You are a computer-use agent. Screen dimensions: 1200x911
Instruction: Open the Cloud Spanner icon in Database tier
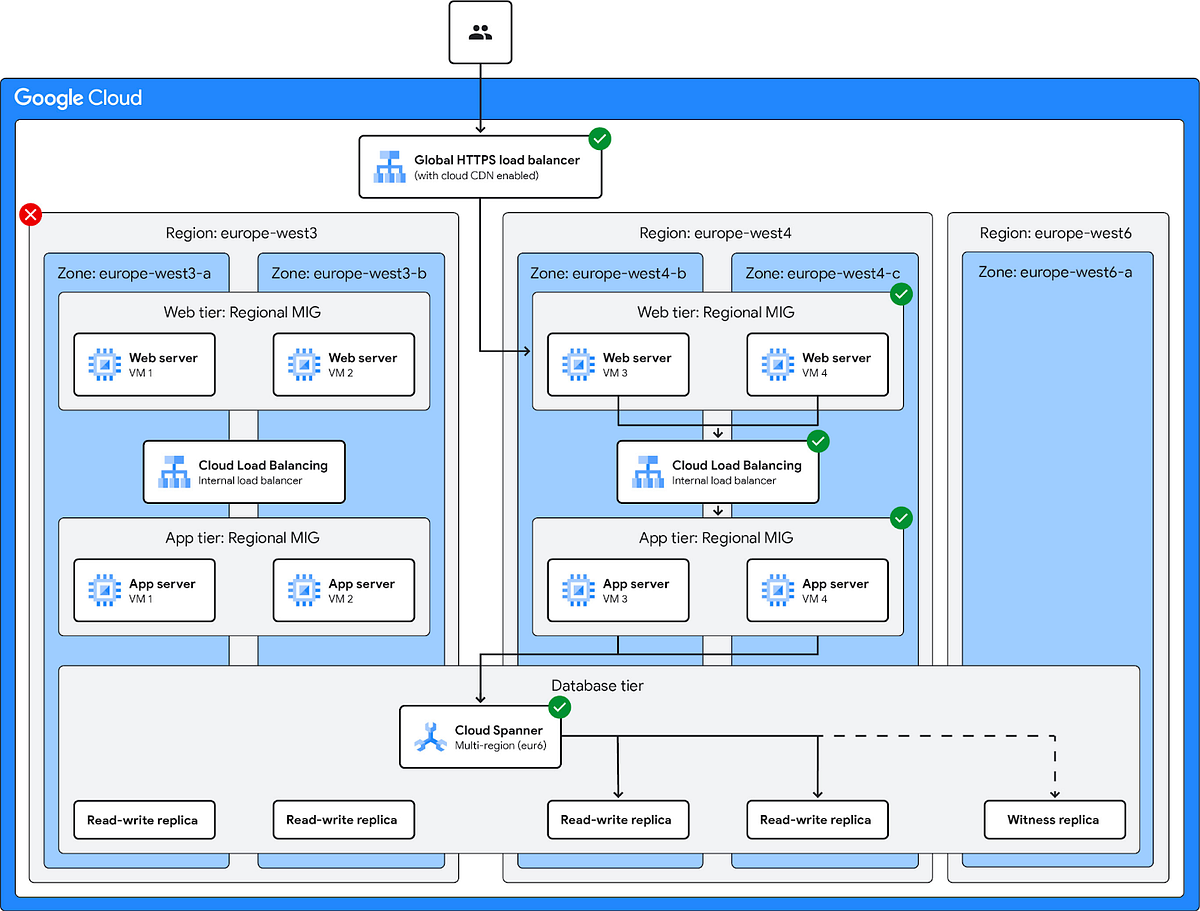pos(427,736)
